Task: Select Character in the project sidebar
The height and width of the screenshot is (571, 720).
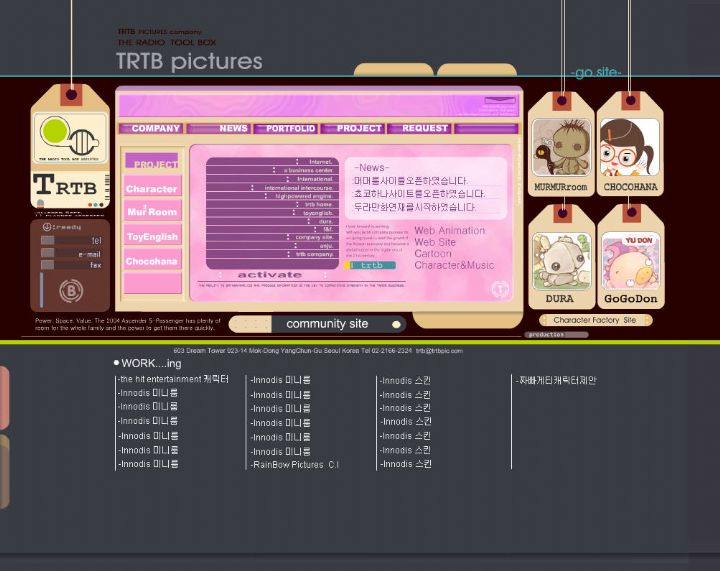Action: pos(152,188)
